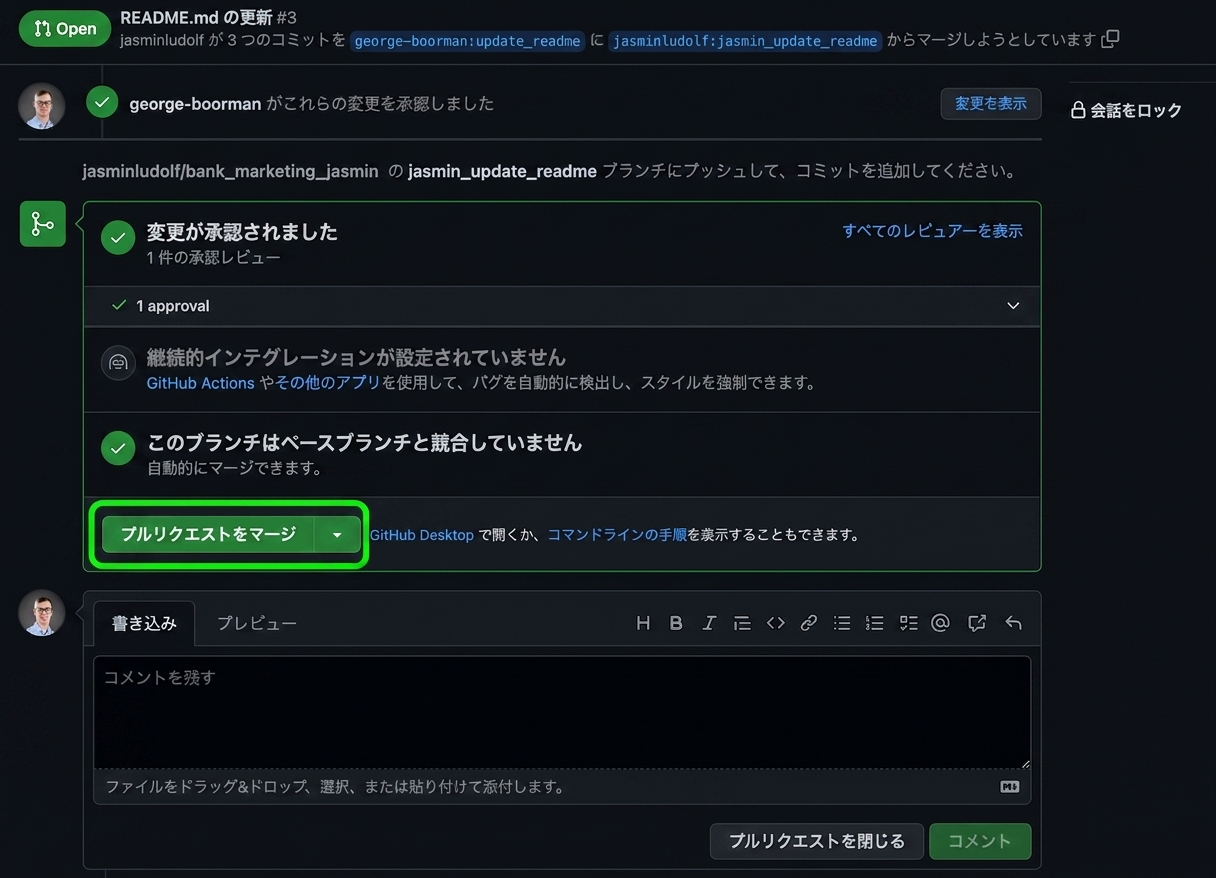
Task: Insert code formatting in the comment
Action: click(x=776, y=623)
